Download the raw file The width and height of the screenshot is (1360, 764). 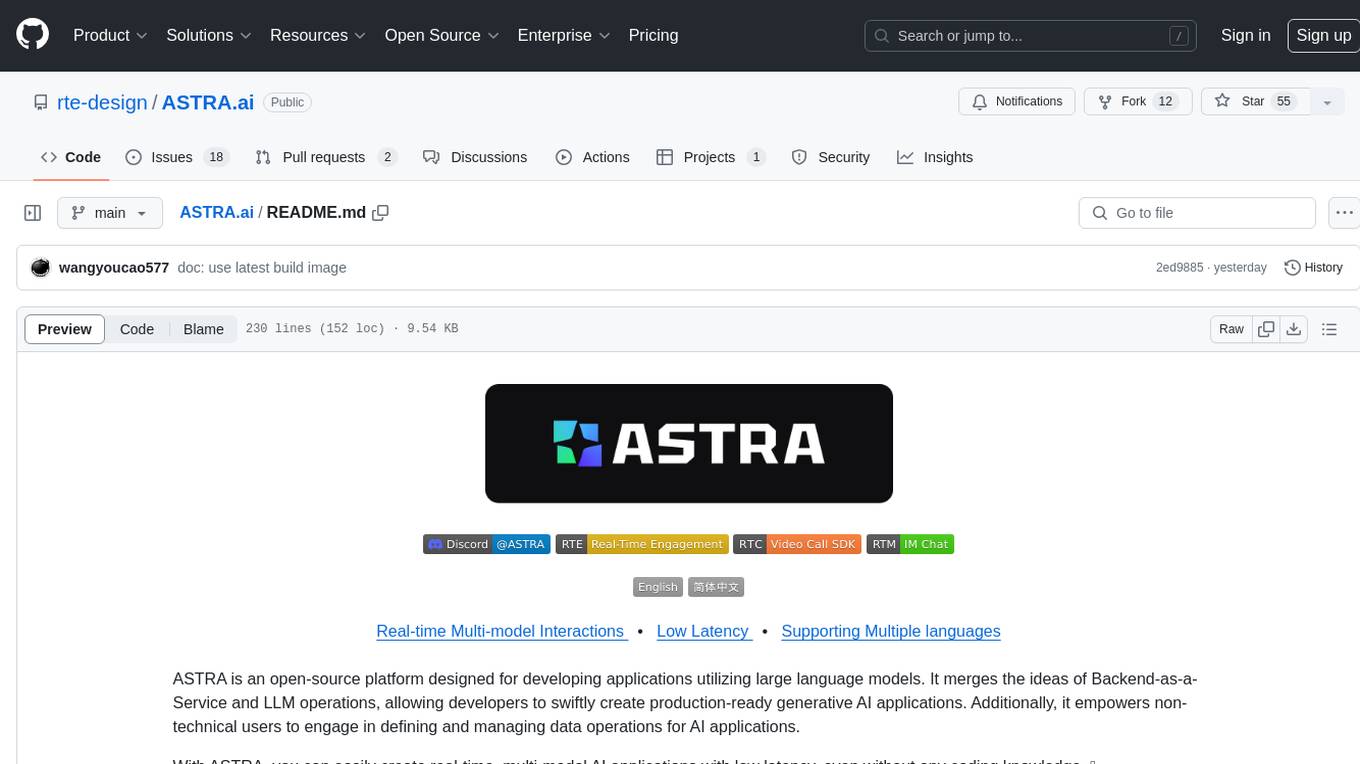[x=1293, y=329]
